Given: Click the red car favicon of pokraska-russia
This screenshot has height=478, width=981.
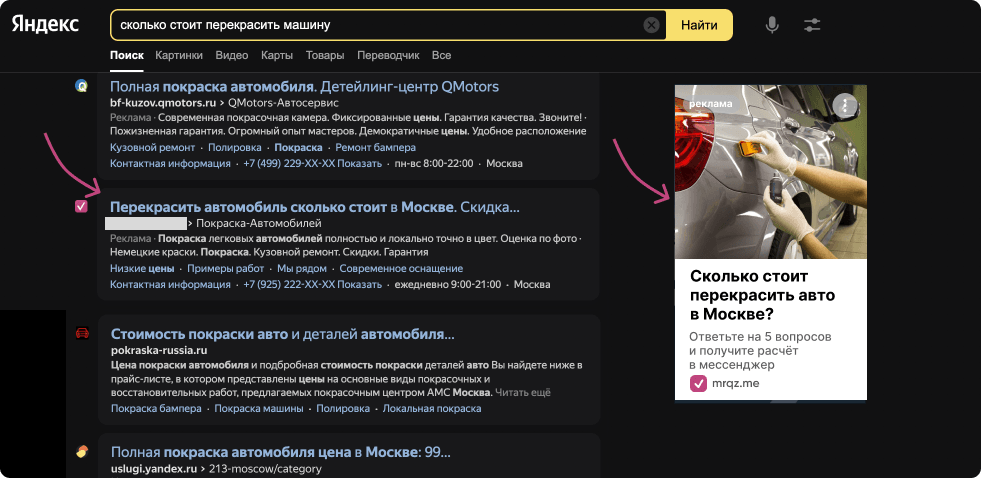Looking at the screenshot, I should pyautogui.click(x=82, y=333).
